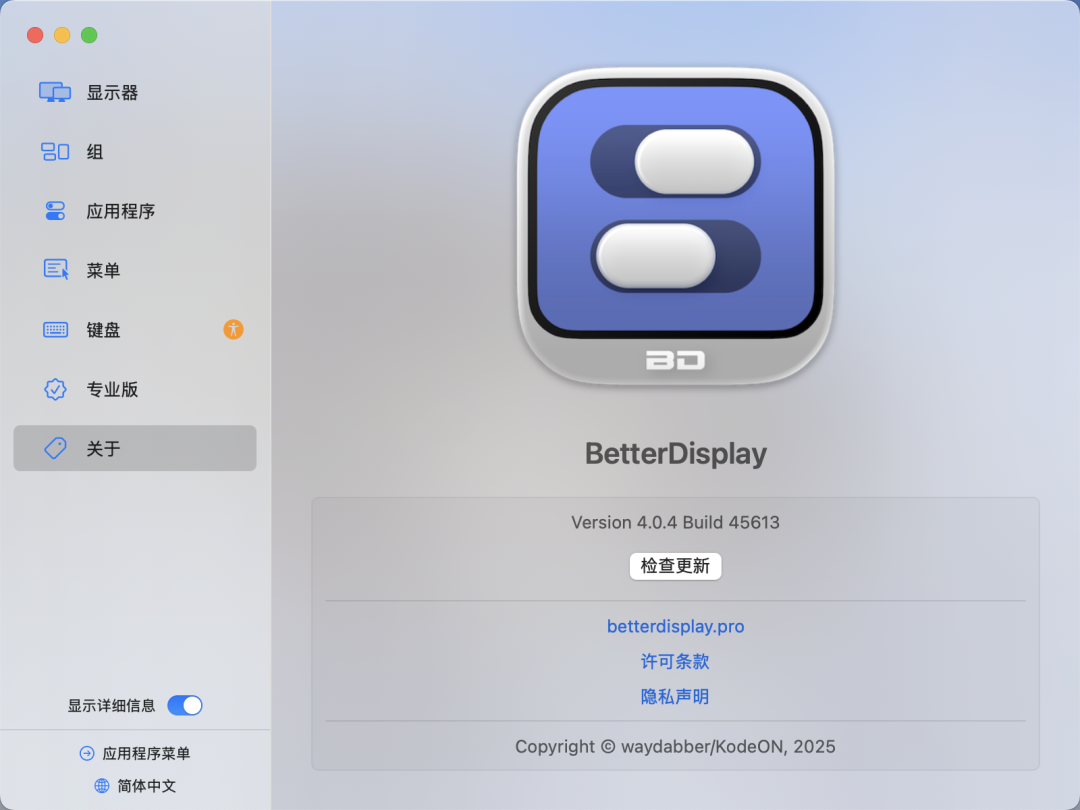This screenshot has width=1080, height=810.
Task: Click the arrow icon beside 应用程序菜单
Action: click(x=87, y=754)
